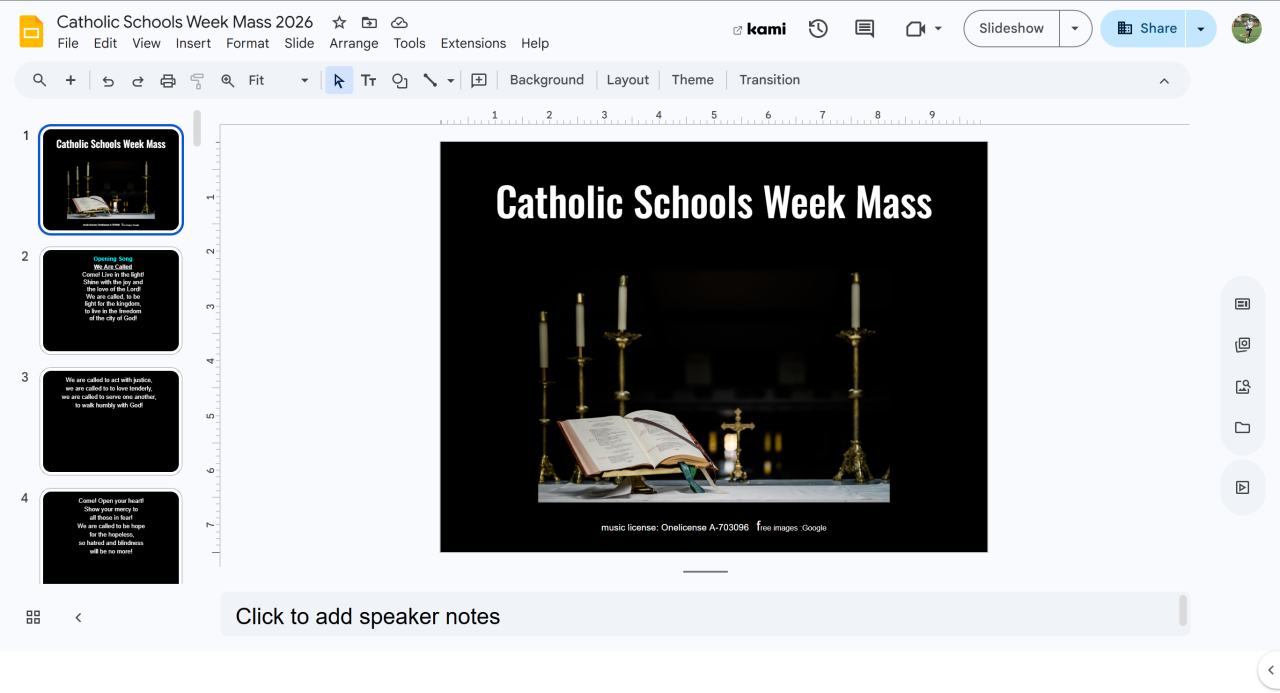This screenshot has height=693, width=1280.
Task: Add a comment from toolbar icon
Action: [479, 80]
